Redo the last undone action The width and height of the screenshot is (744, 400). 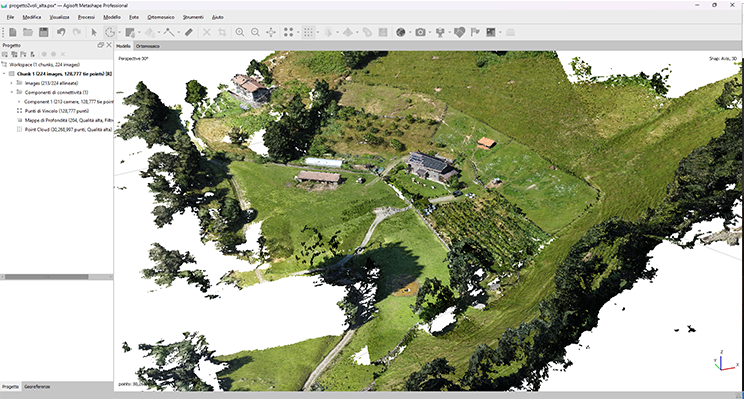(x=77, y=32)
